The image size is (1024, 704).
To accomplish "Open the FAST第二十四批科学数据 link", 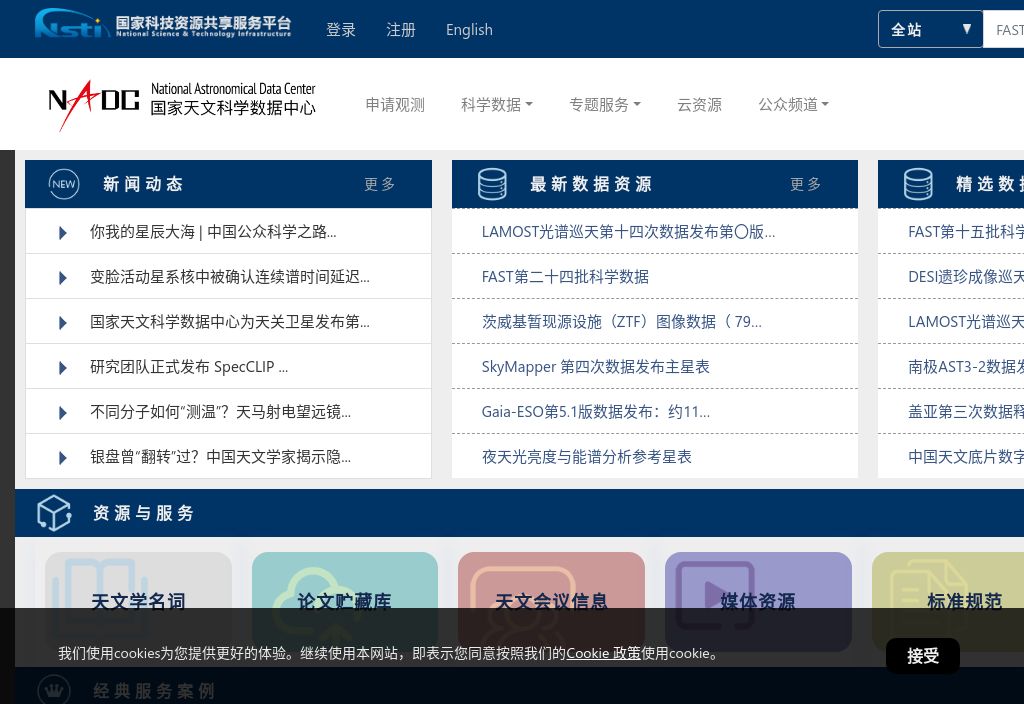I will click(x=565, y=277).
